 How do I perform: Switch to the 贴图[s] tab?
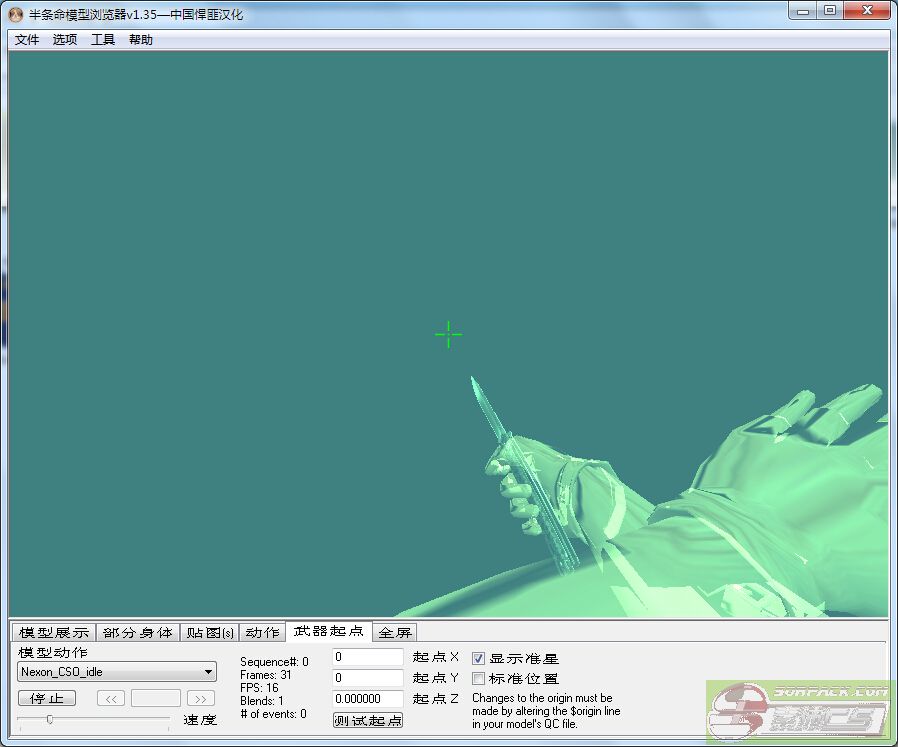click(x=210, y=633)
